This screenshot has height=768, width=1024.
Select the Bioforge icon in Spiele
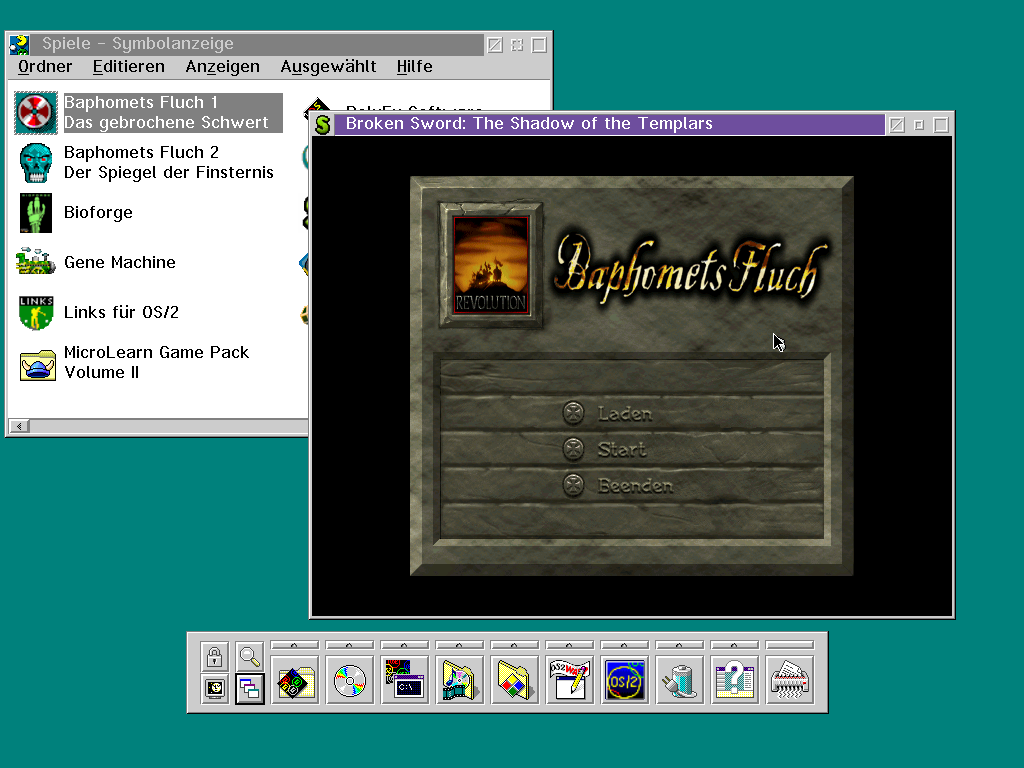click(36, 213)
